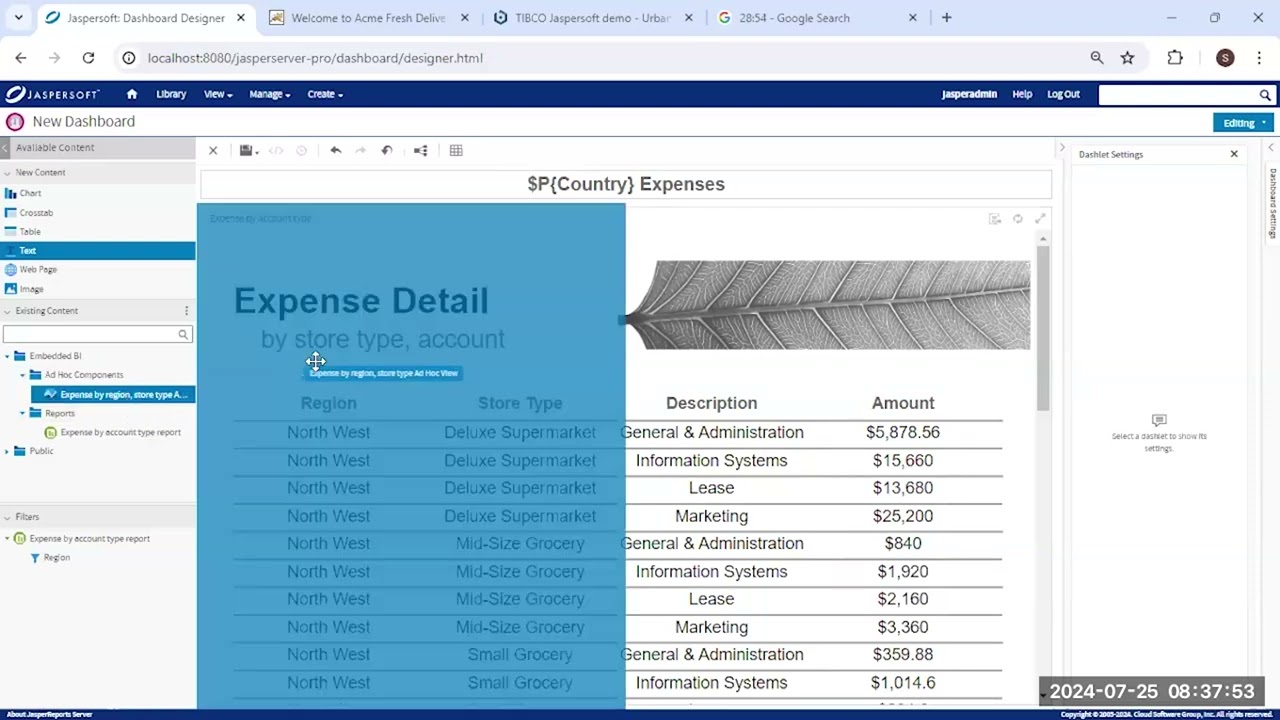Bookmark this page with the star icon
Viewport: 1280px width, 720px height.
pos(1127,58)
